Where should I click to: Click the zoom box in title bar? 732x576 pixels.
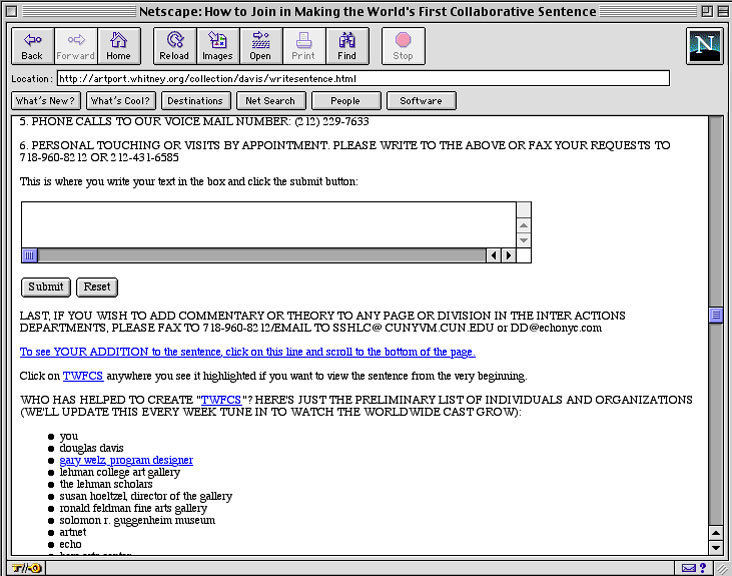click(707, 11)
